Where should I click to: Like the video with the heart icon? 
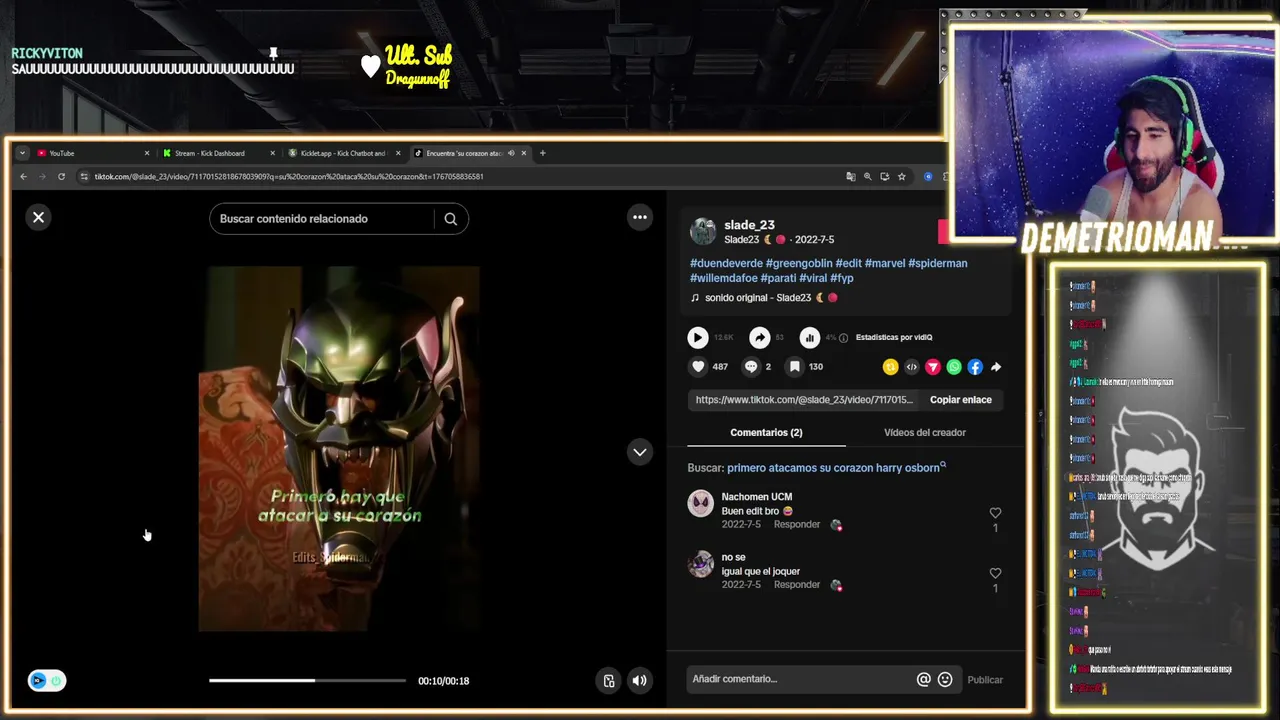(x=698, y=367)
